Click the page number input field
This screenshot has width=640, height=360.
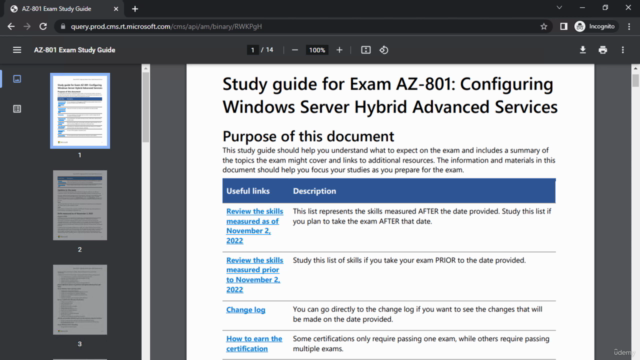coord(253,50)
